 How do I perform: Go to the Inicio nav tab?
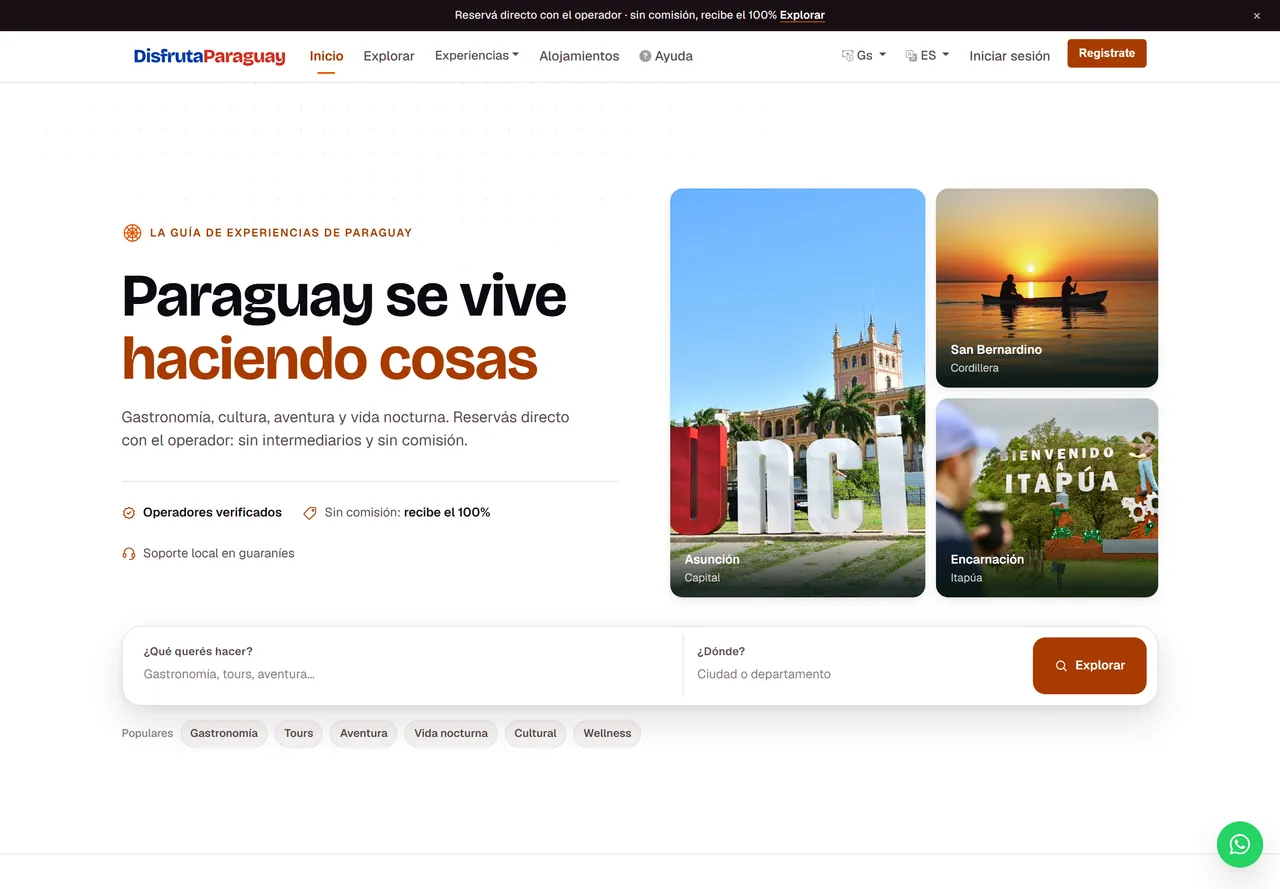tap(326, 56)
